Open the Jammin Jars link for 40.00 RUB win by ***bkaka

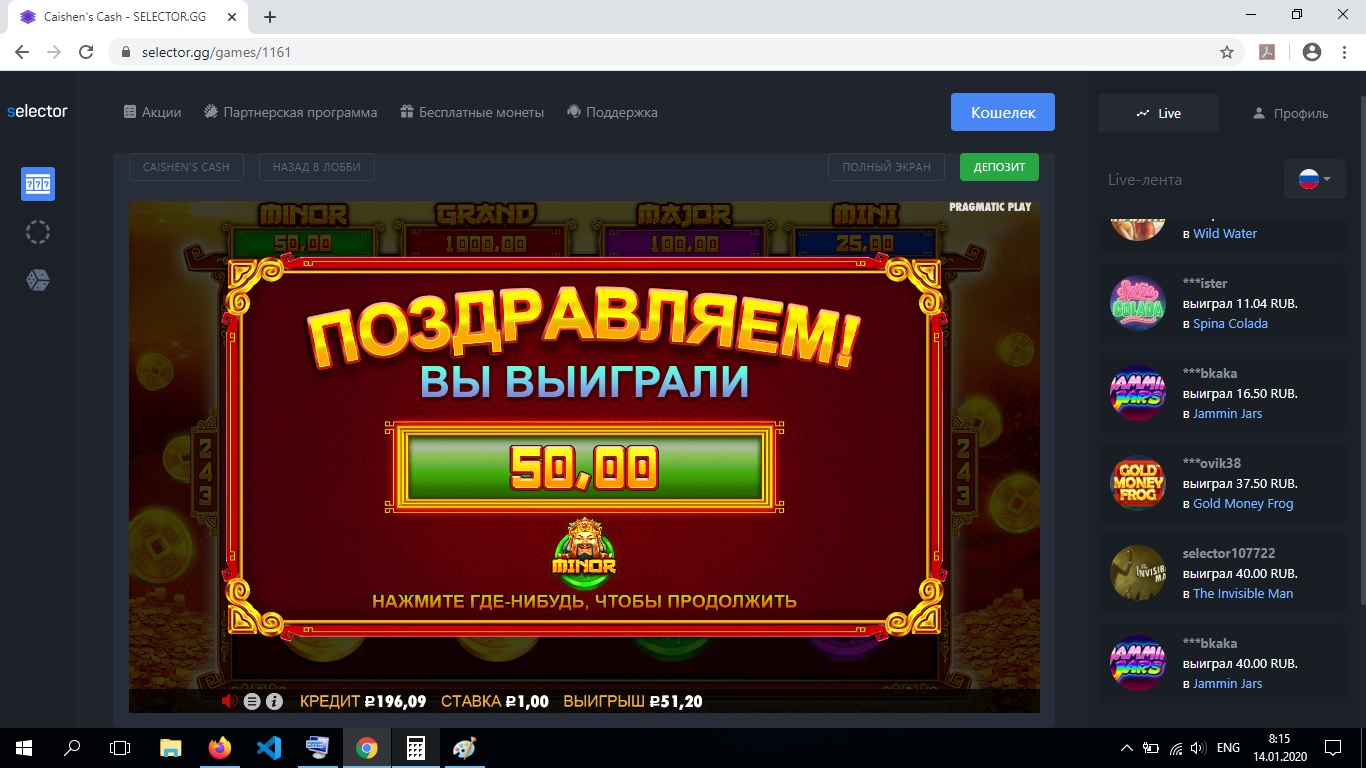pos(1227,683)
